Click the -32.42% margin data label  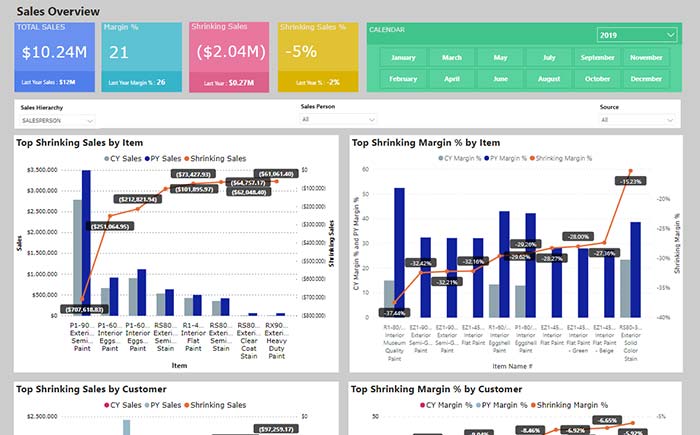(421, 263)
